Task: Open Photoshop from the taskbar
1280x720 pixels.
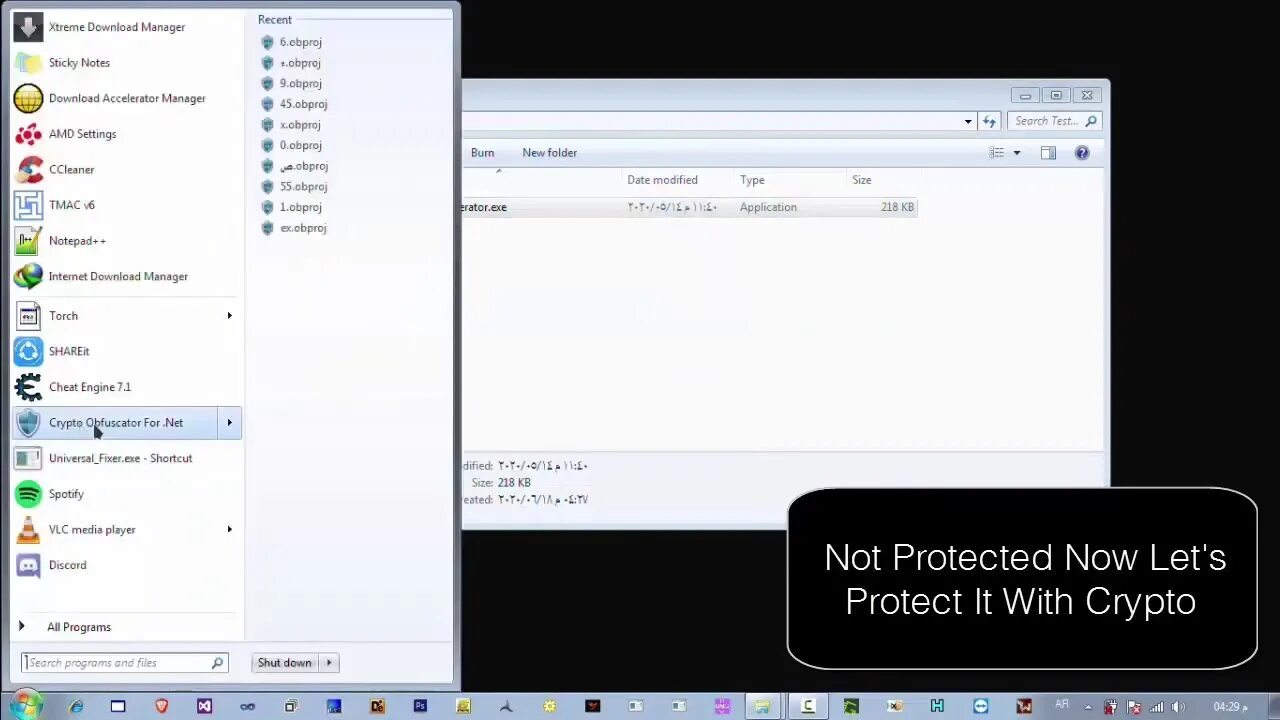Action: tap(420, 706)
